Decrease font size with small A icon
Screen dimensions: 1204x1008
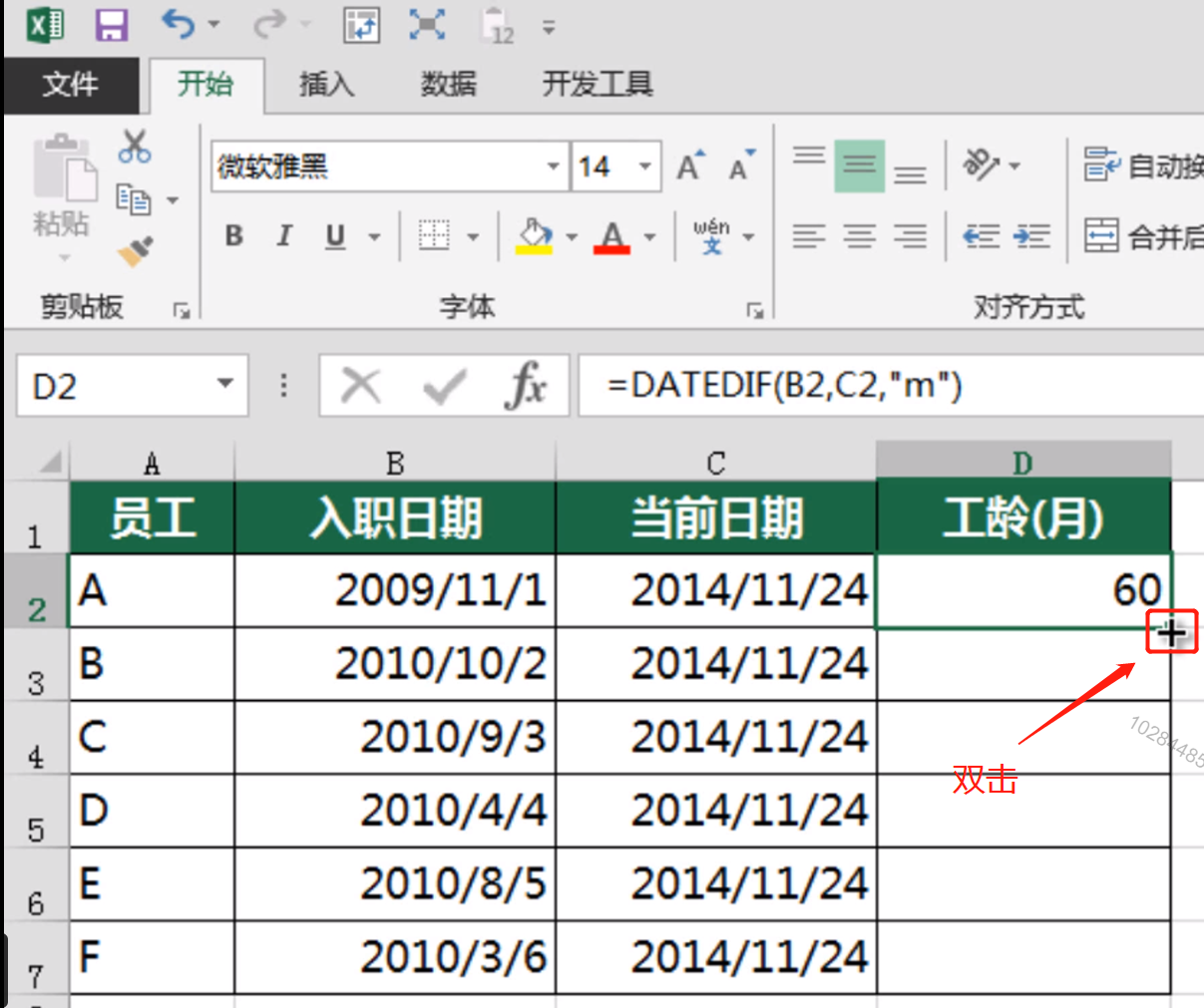[742, 166]
